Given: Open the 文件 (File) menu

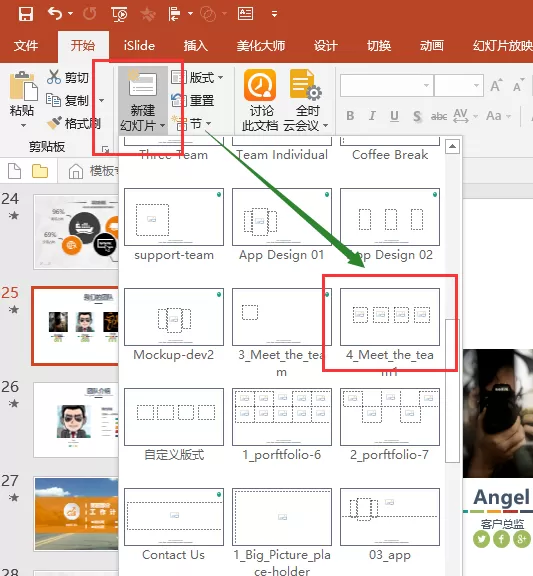Looking at the screenshot, I should 26,46.
